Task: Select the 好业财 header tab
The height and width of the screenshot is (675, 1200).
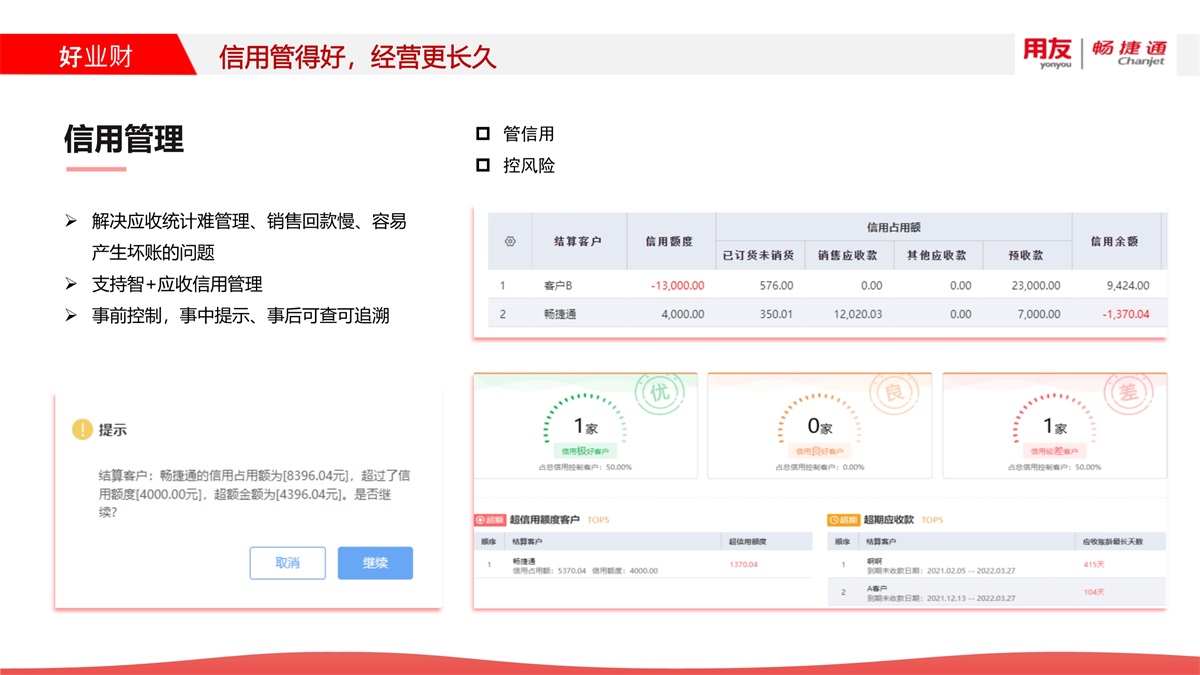Action: [x=95, y=56]
